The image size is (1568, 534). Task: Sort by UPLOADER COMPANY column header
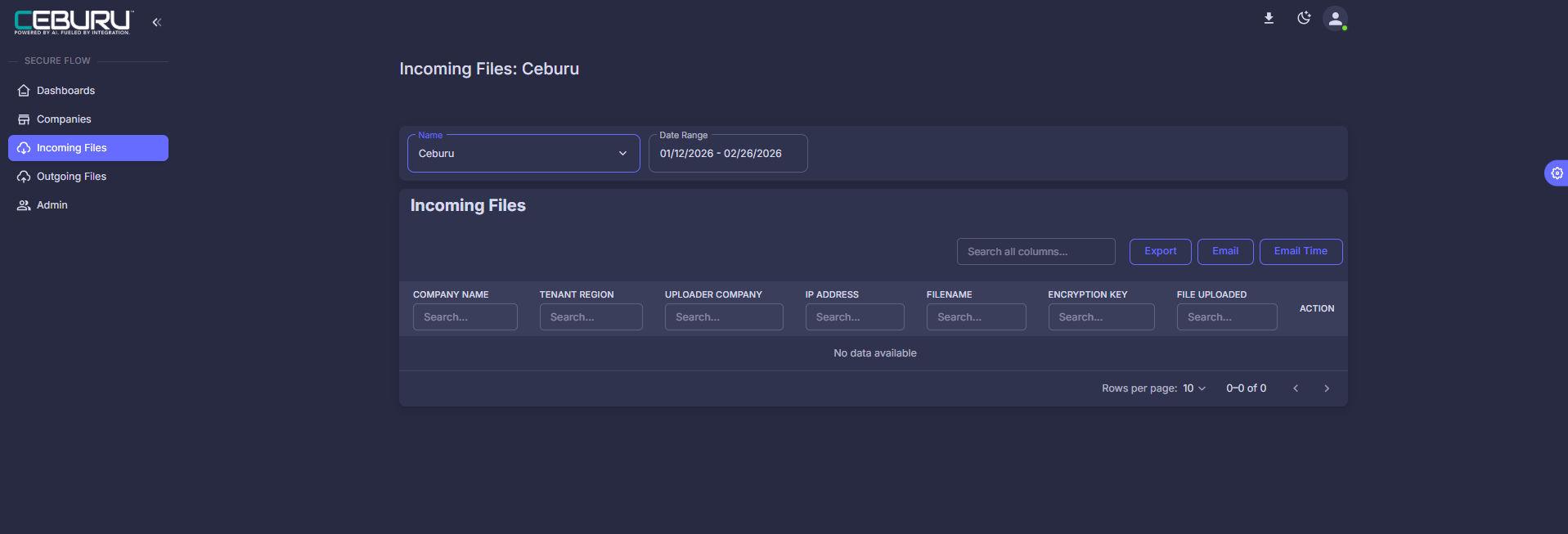tap(713, 294)
